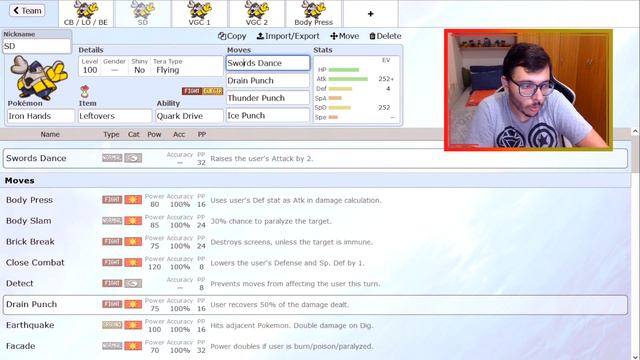Delete this Pokémon set
This screenshot has width=640, height=360.
coord(385,36)
